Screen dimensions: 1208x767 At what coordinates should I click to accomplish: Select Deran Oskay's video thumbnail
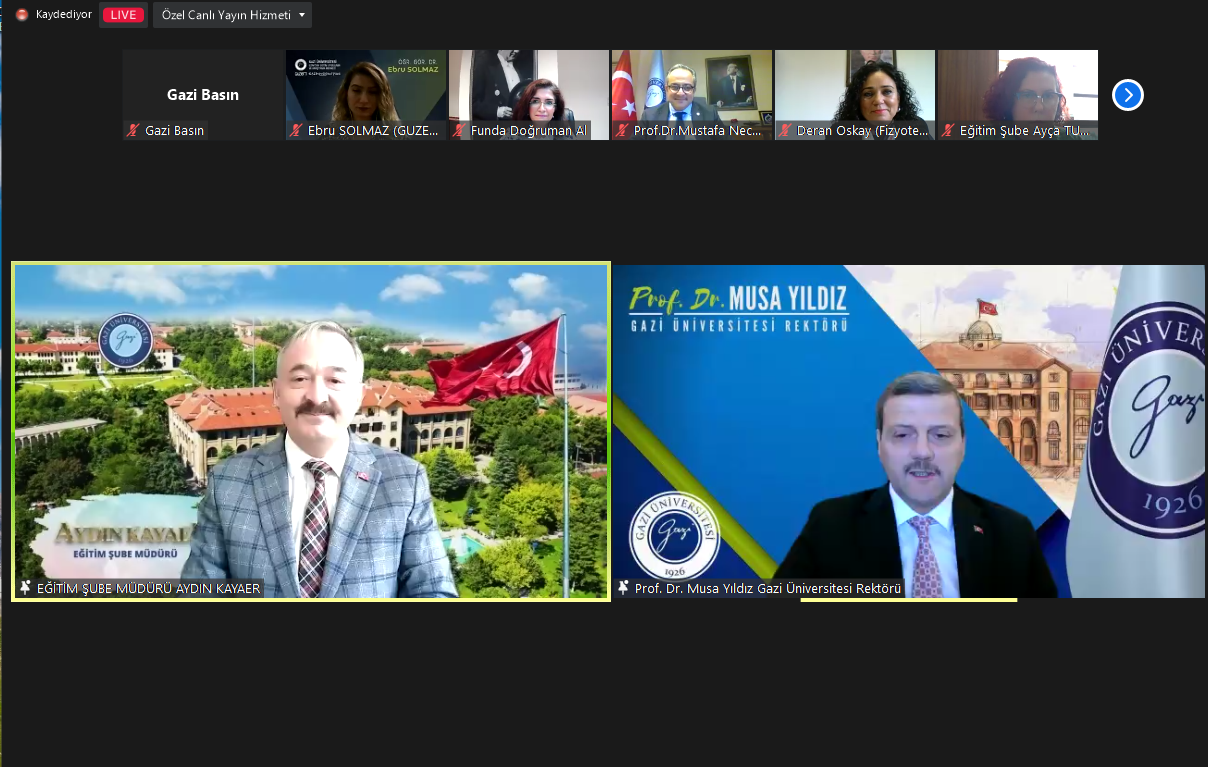point(855,95)
